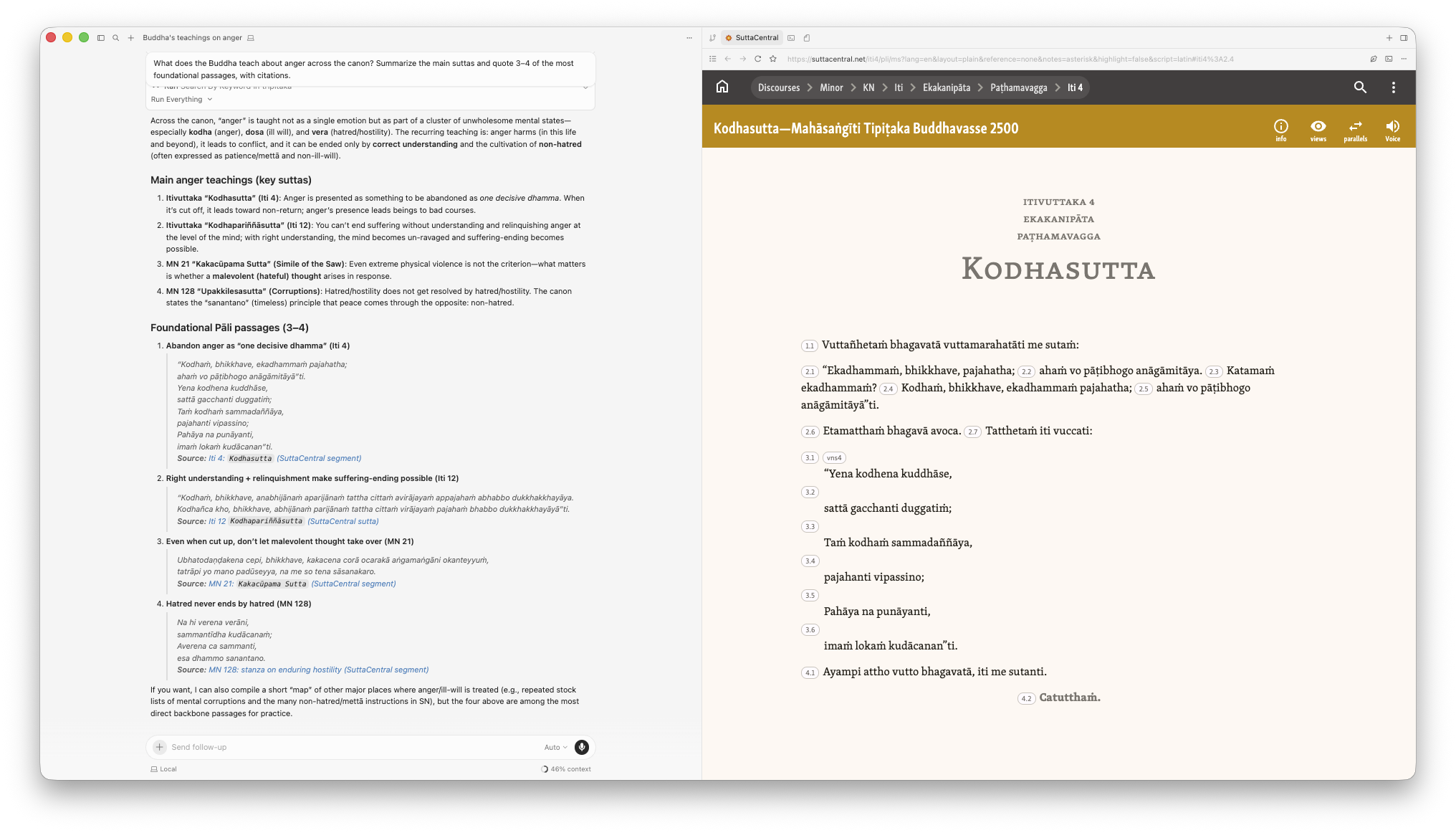1456x833 pixels.
Task: Add a new tab in the browser pane
Action: pyautogui.click(x=1389, y=38)
